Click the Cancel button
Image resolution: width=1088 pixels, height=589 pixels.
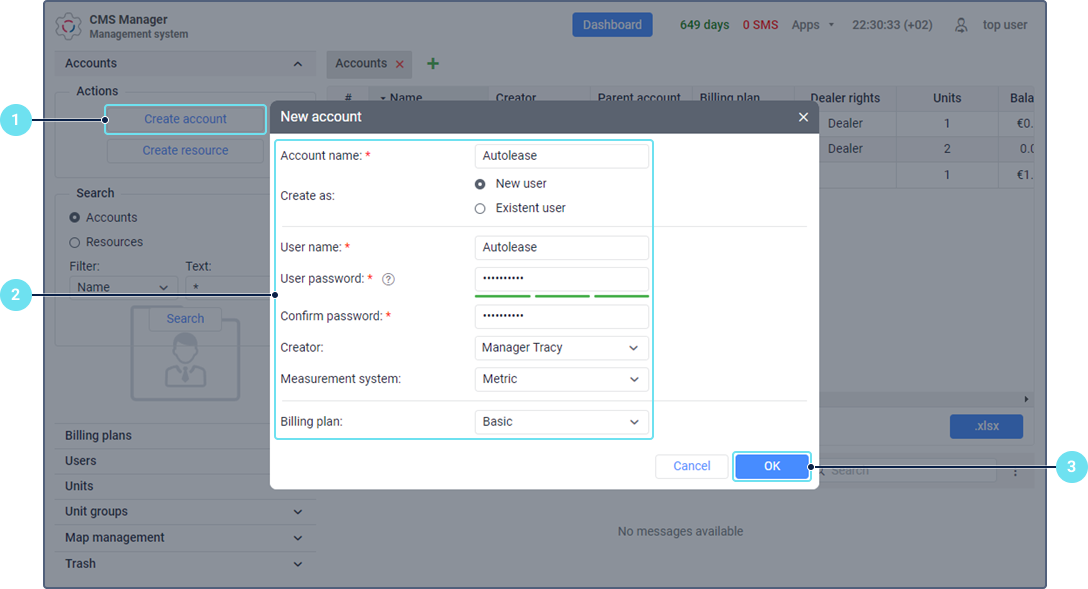click(x=691, y=466)
